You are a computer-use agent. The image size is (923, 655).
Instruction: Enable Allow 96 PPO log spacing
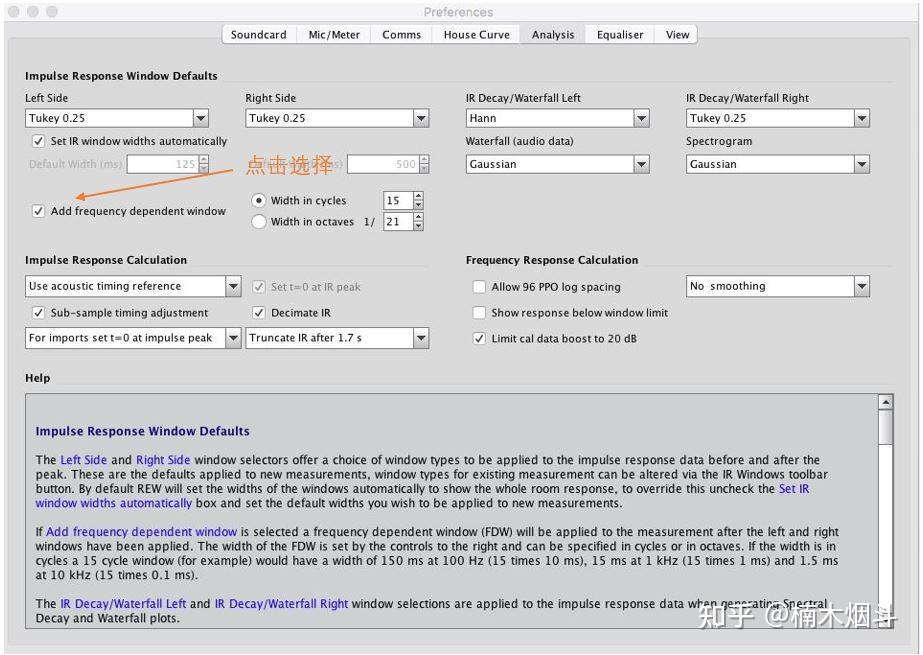pyautogui.click(x=479, y=287)
